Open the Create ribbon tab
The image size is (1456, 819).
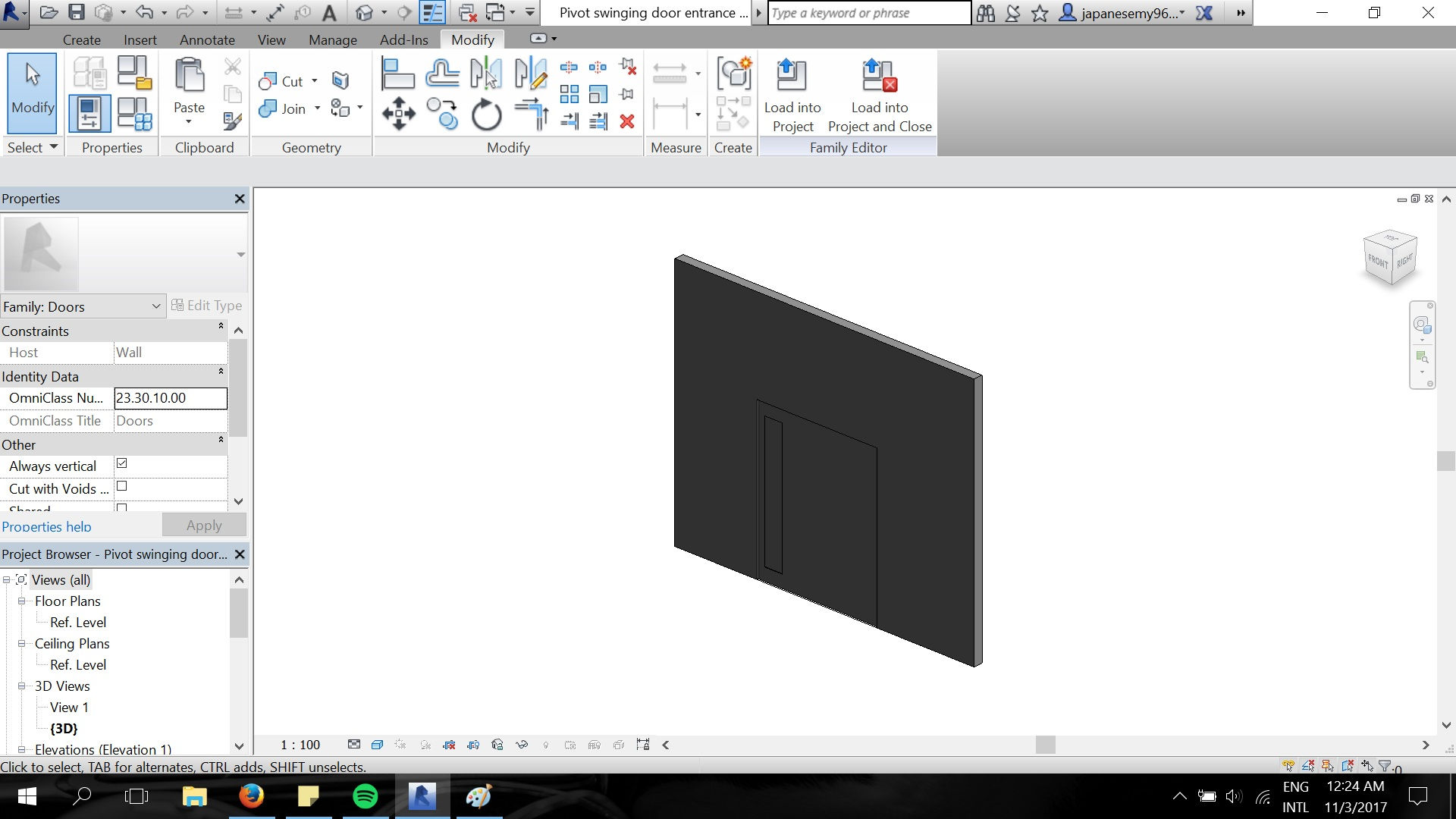click(x=82, y=39)
